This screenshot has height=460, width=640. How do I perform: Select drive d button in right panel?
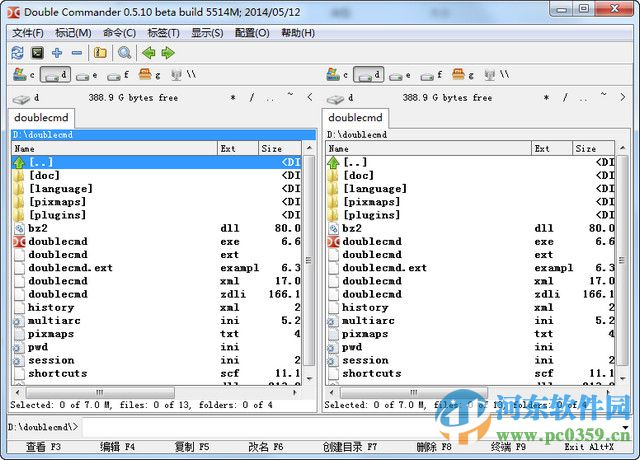pos(369,75)
